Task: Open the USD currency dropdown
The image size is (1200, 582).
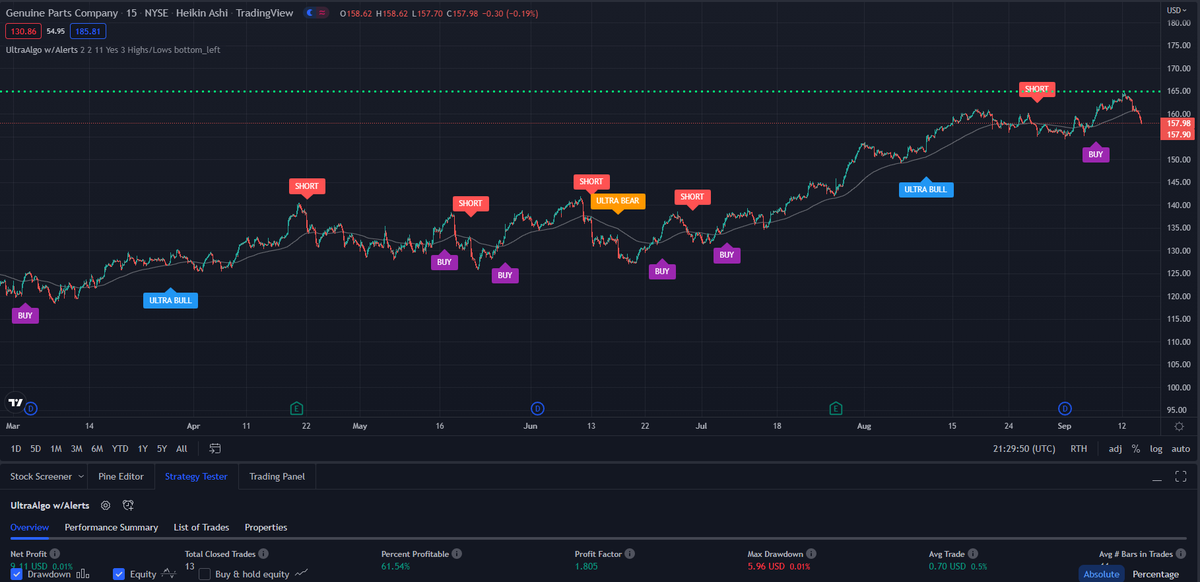Action: click(1176, 9)
